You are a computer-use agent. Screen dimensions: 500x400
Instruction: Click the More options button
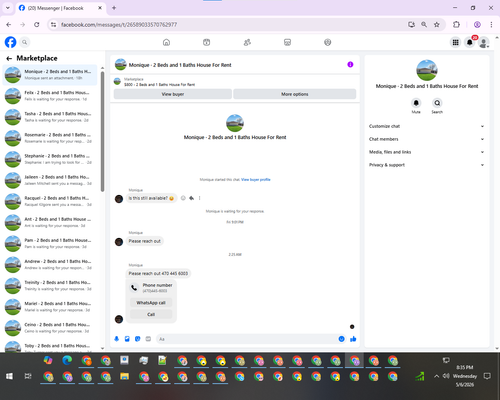coord(295,94)
